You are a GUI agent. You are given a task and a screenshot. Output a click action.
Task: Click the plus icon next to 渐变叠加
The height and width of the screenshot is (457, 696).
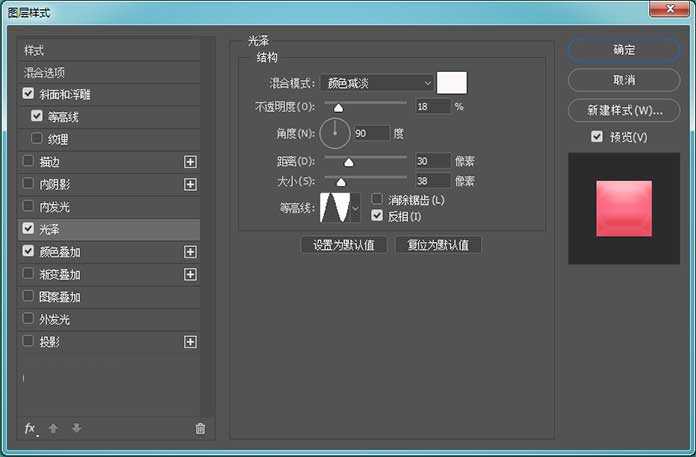tap(190, 275)
